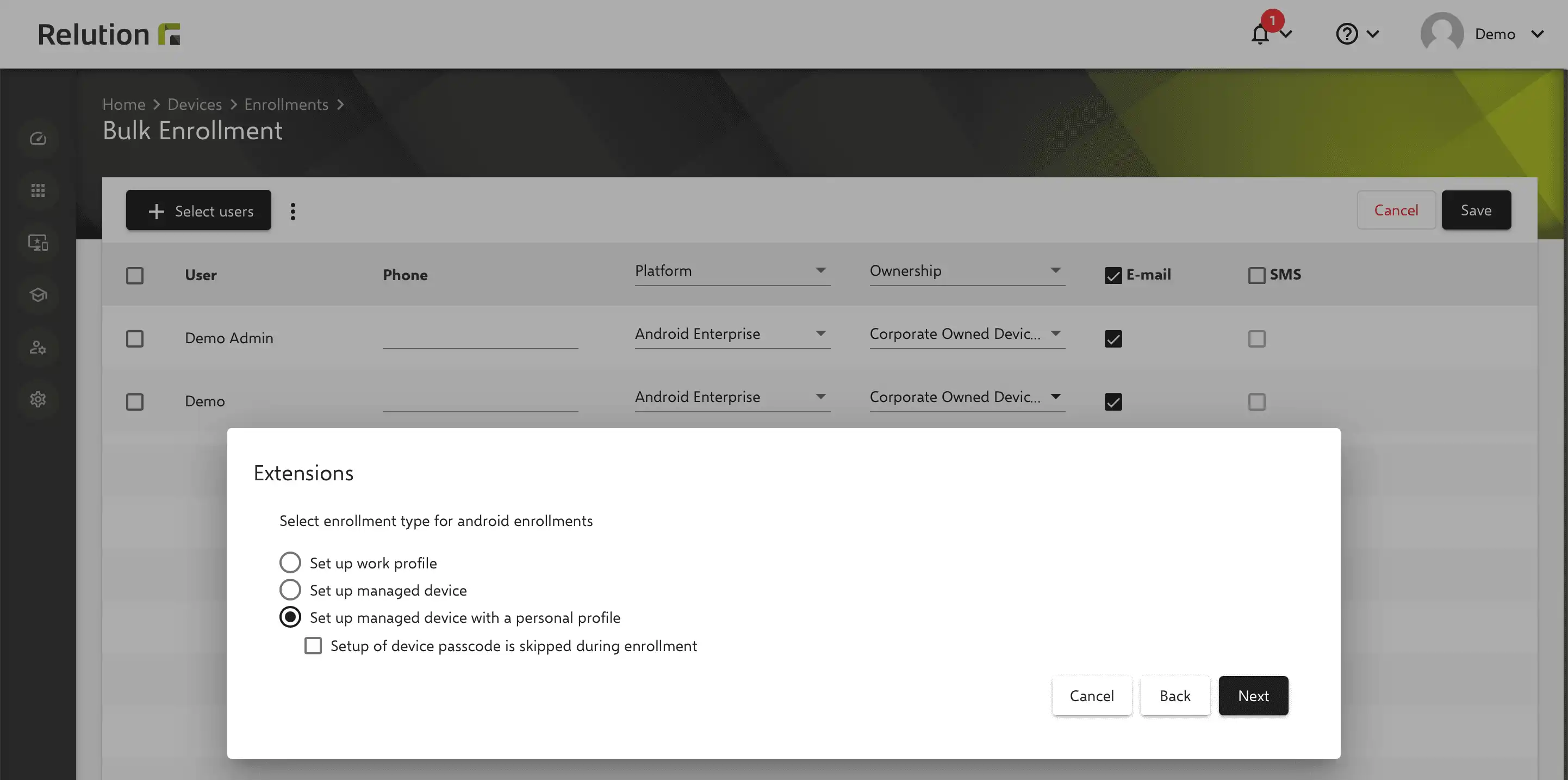Open Ownership dropdown for Demo row
The image size is (1568, 780).
point(967,398)
